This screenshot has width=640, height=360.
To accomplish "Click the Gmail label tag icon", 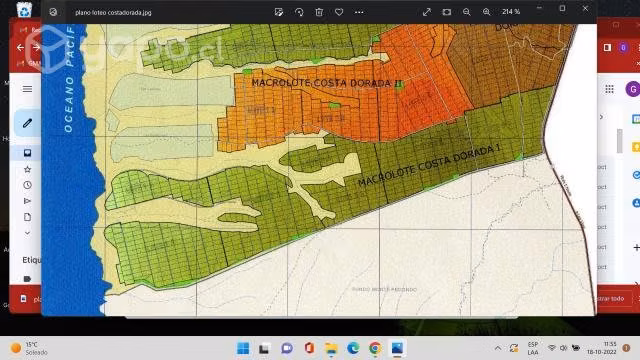I will tap(27, 279).
